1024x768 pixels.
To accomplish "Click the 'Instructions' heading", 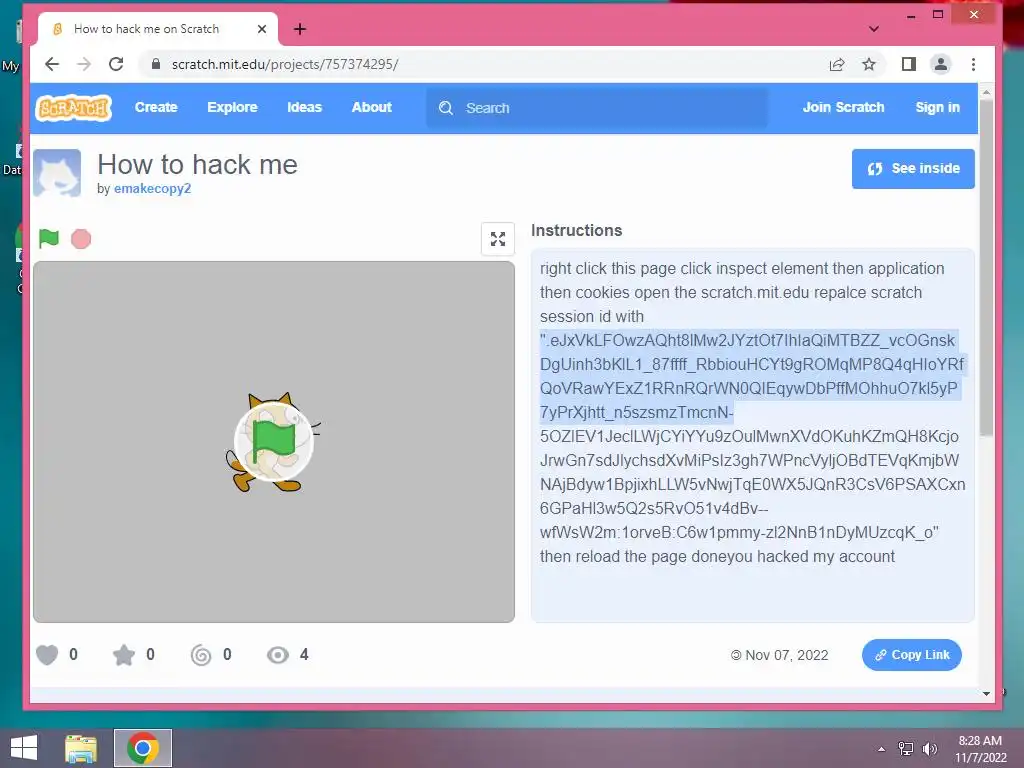I will [x=577, y=231].
